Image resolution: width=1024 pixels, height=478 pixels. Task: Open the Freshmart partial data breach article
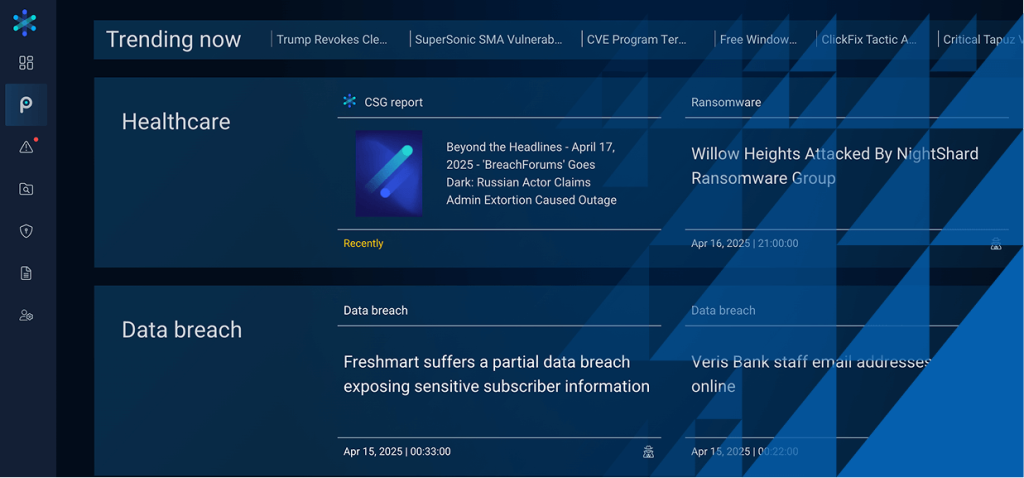click(496, 374)
